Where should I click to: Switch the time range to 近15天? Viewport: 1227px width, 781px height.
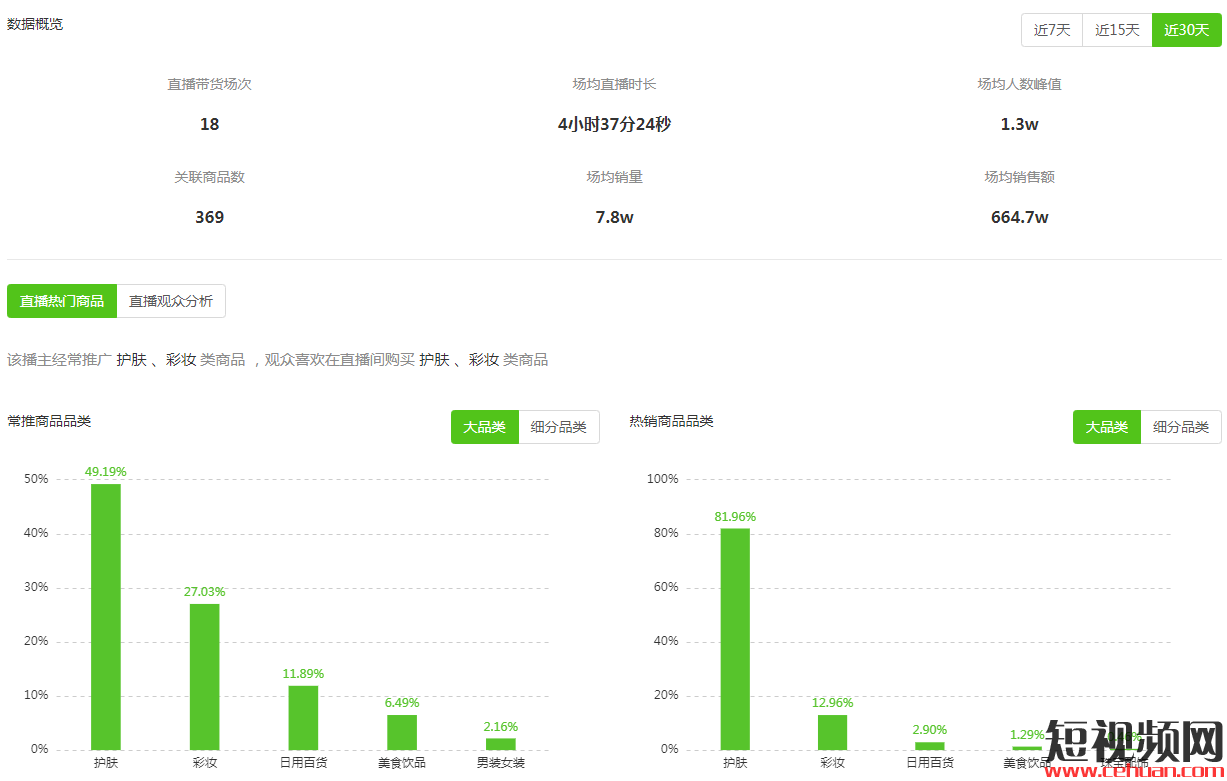coord(1117,30)
